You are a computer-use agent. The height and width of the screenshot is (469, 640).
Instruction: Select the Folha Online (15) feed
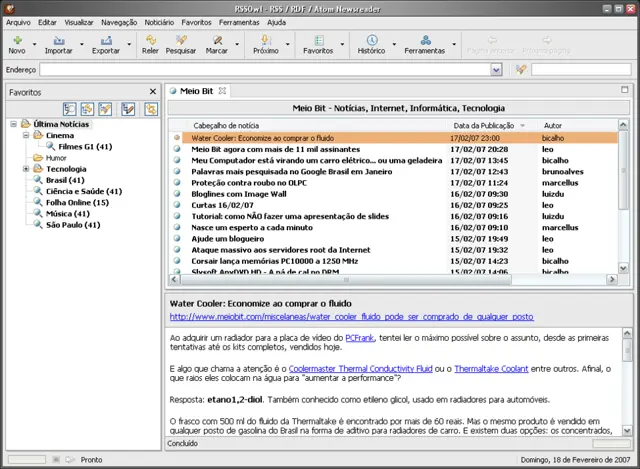pos(77,202)
